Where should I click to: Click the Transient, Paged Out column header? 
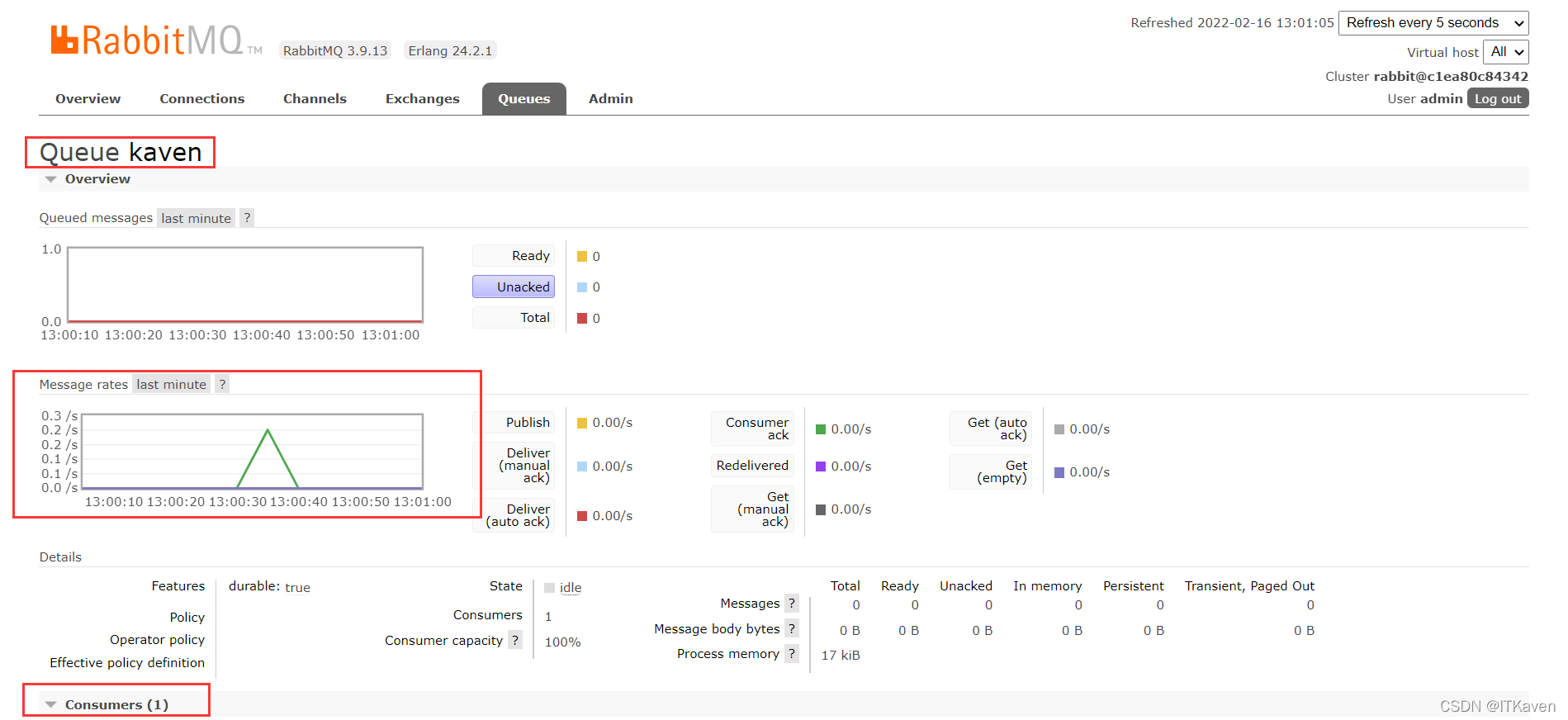[1249, 586]
